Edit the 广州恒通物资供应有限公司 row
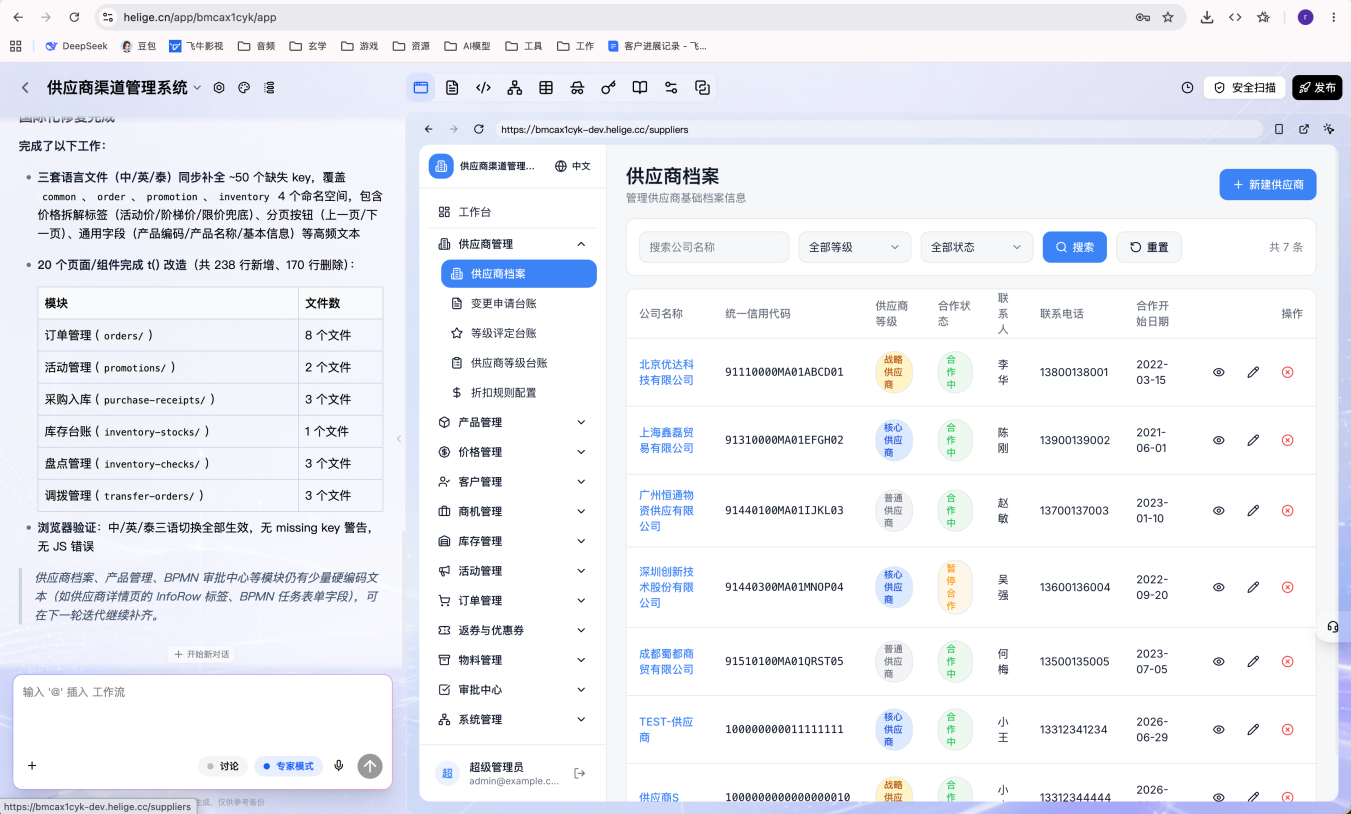Viewport: 1351px width, 814px height. pyautogui.click(x=1253, y=510)
